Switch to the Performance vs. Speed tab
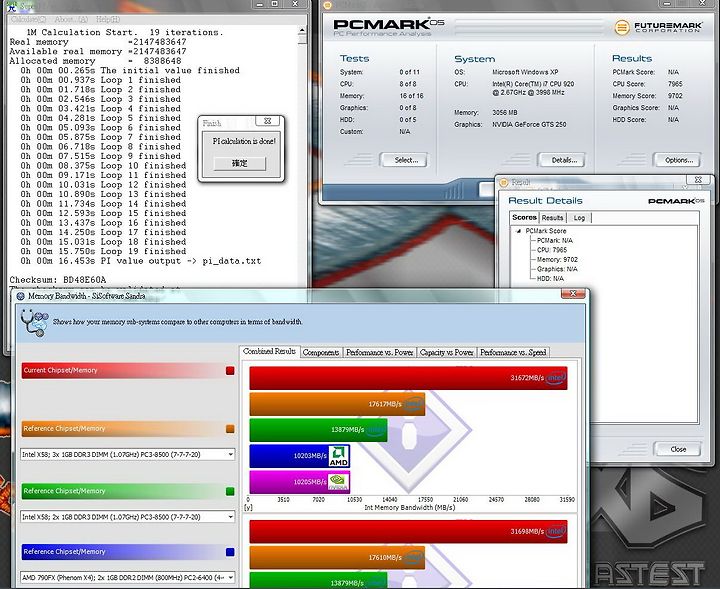 (x=513, y=352)
